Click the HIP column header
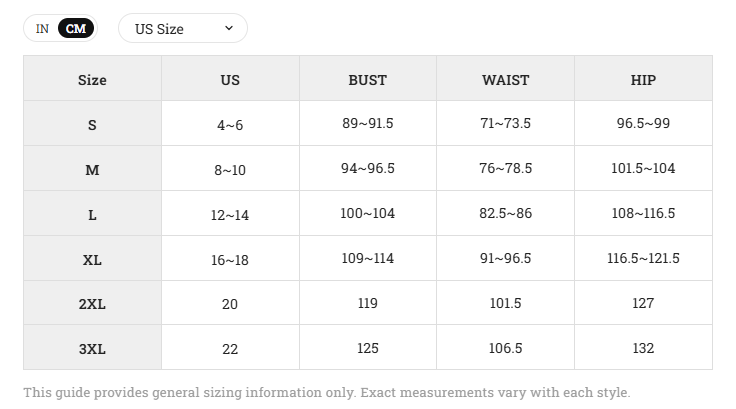The image size is (736, 409). [643, 78]
